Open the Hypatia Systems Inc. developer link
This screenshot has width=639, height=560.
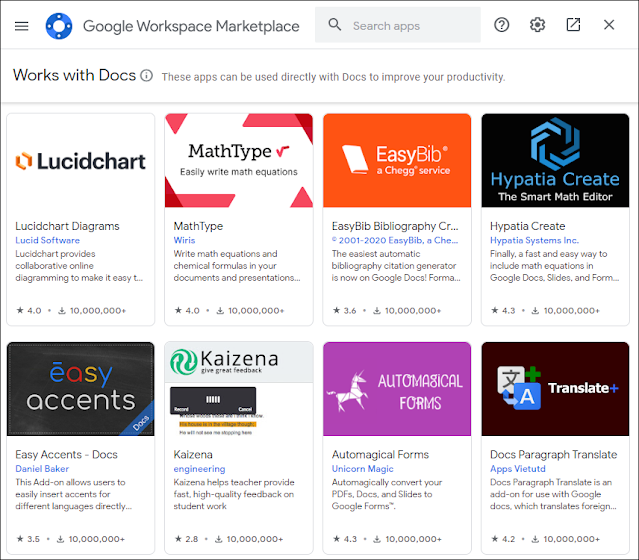[x=534, y=240]
